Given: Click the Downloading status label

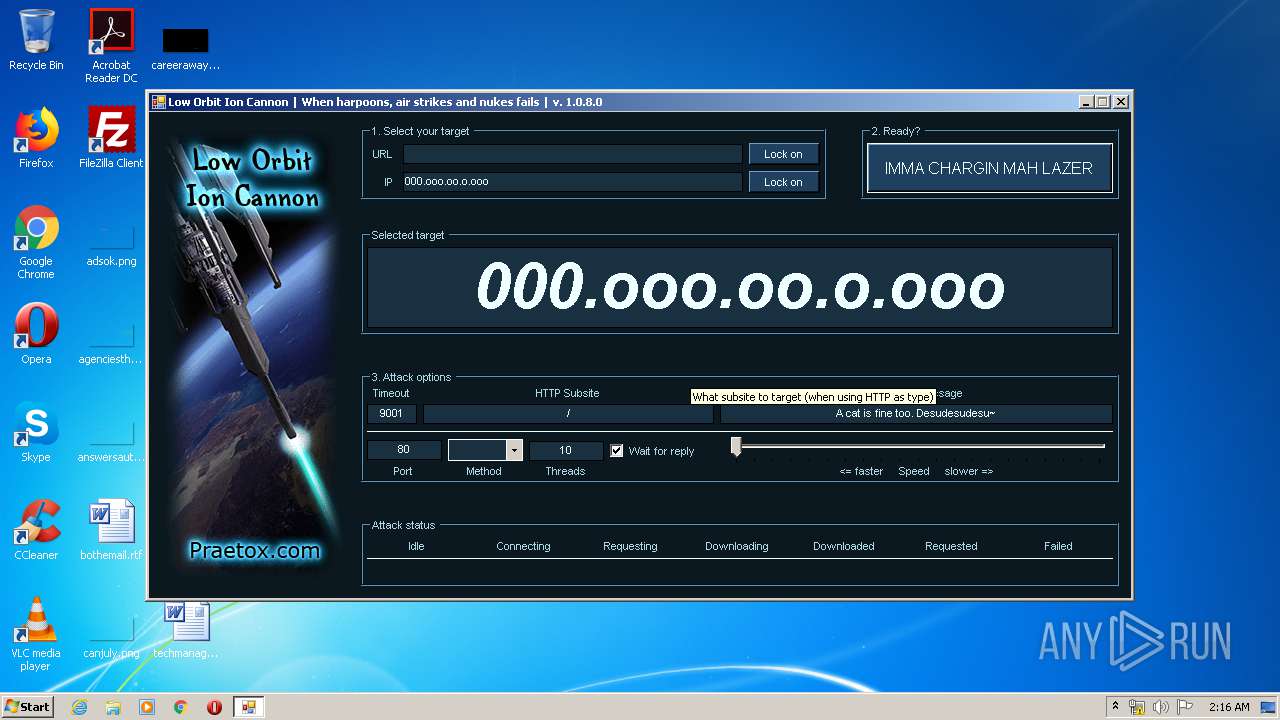Looking at the screenshot, I should click(736, 546).
